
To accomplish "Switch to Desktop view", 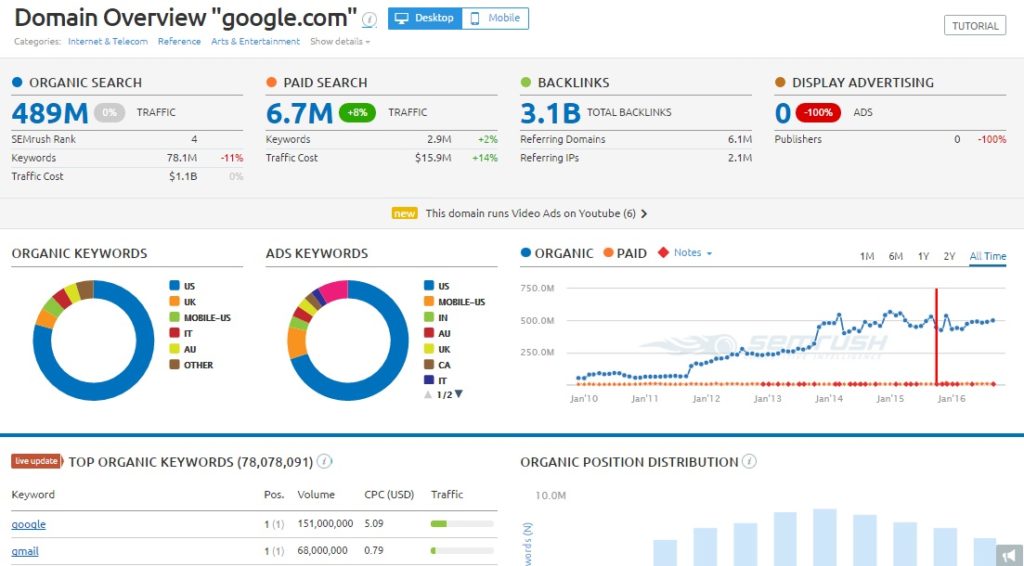I will pos(425,18).
